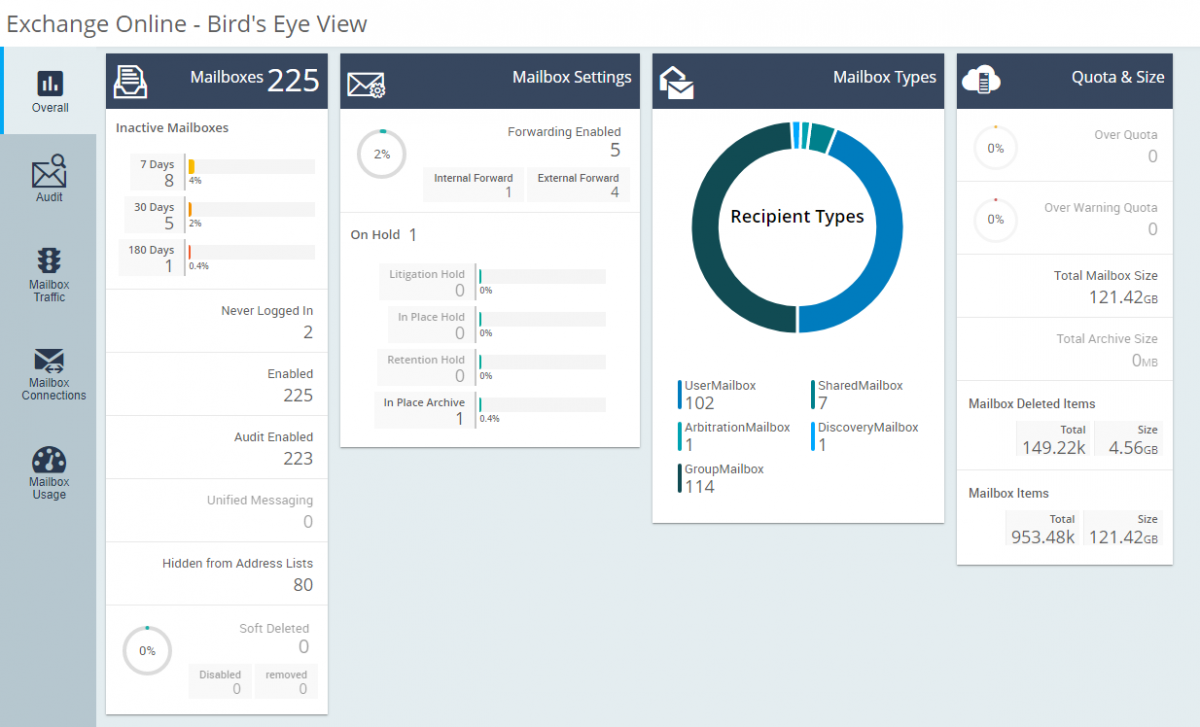
Task: Click the In Place Hold progress bar
Action: 542,319
